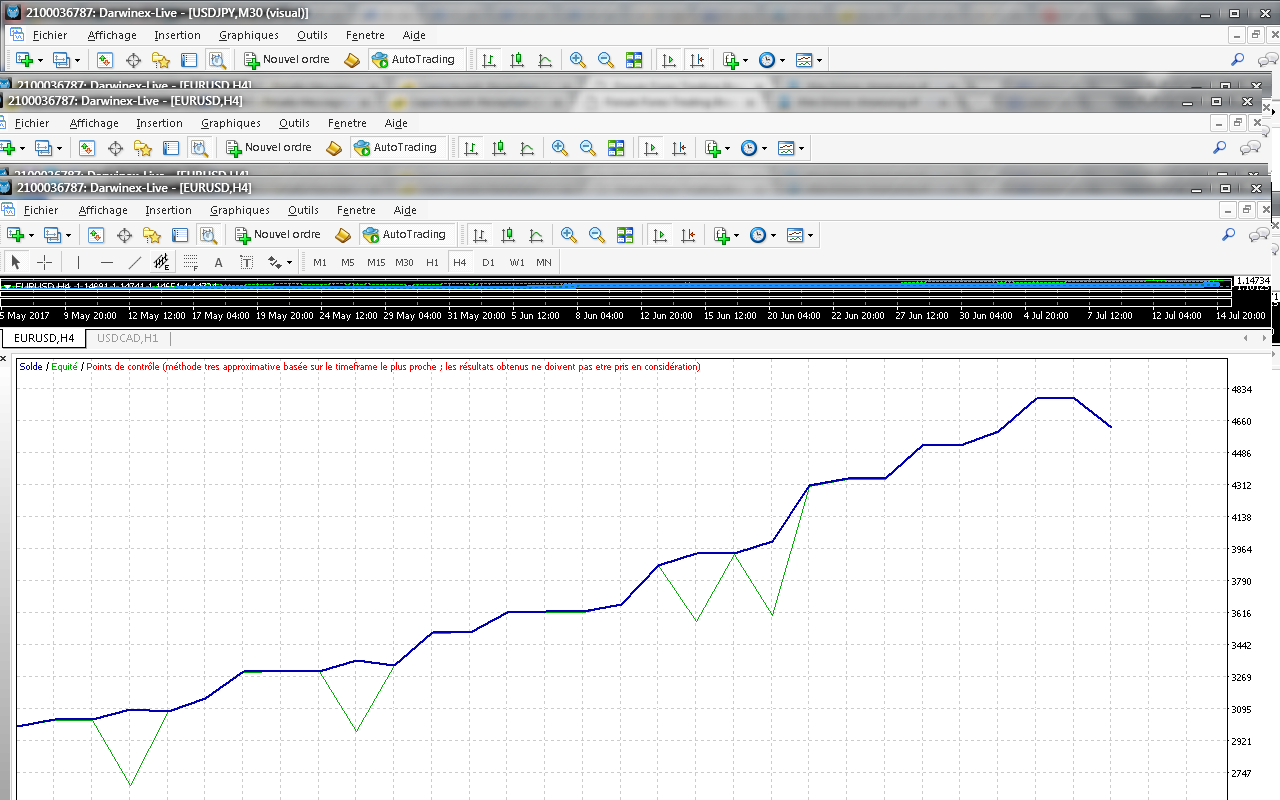Select the diagonal trendline tool

[135, 262]
